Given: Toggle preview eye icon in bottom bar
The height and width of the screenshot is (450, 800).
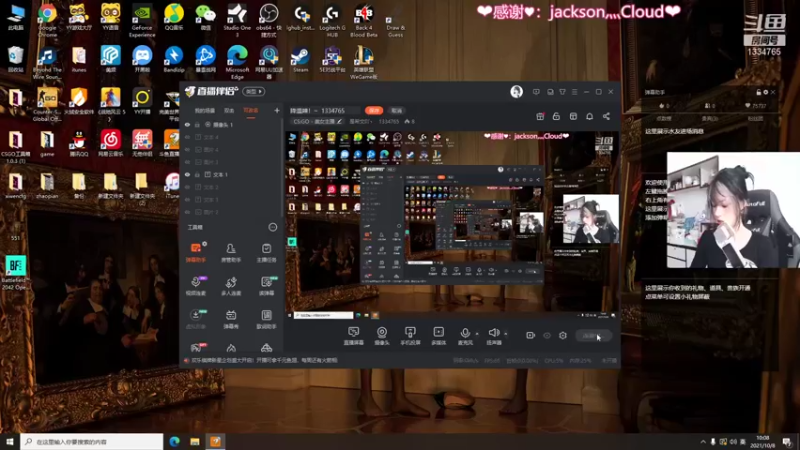Looking at the screenshot, I should [x=547, y=335].
